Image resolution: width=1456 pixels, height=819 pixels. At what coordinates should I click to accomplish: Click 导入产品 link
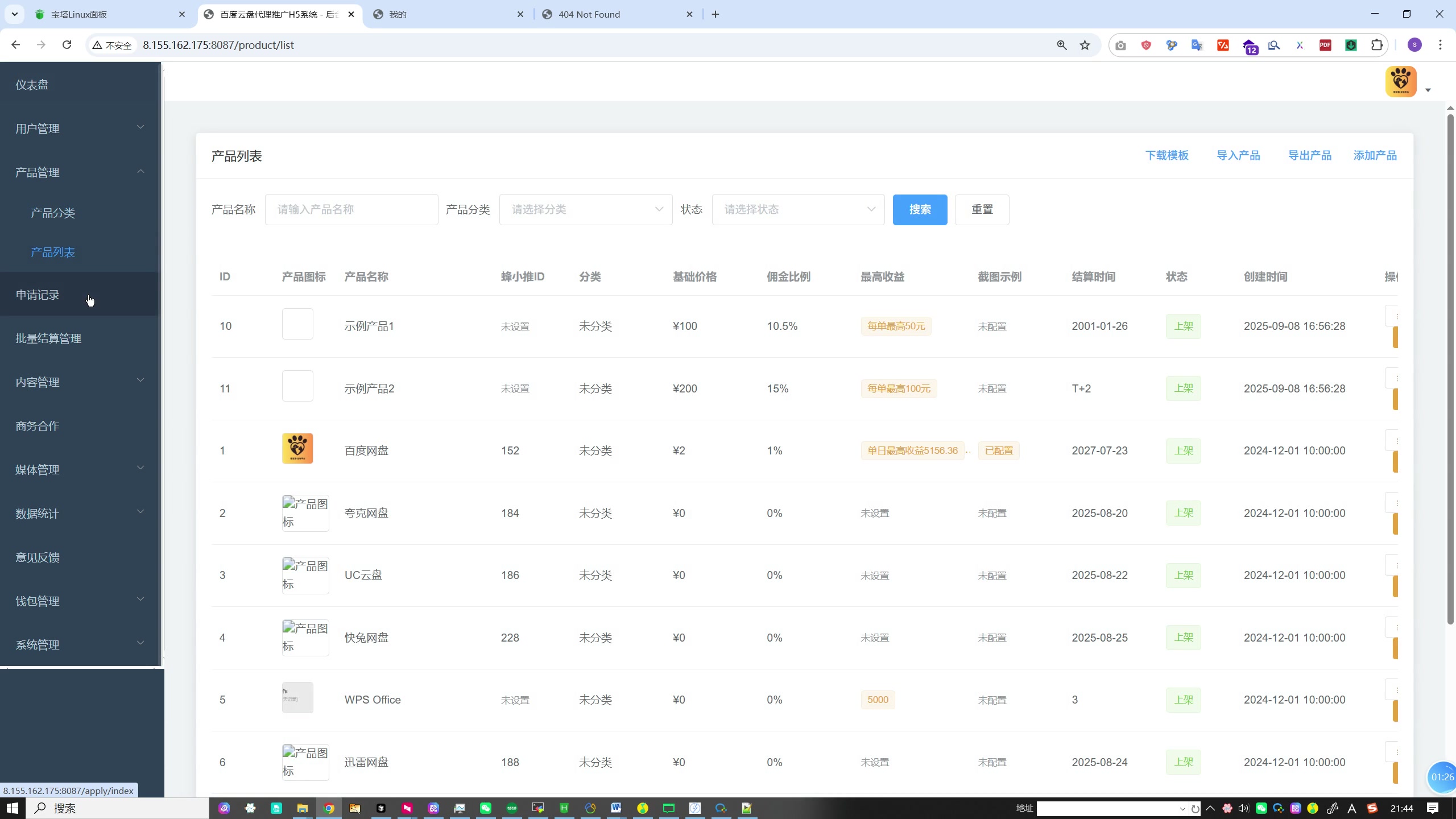pyautogui.click(x=1238, y=155)
